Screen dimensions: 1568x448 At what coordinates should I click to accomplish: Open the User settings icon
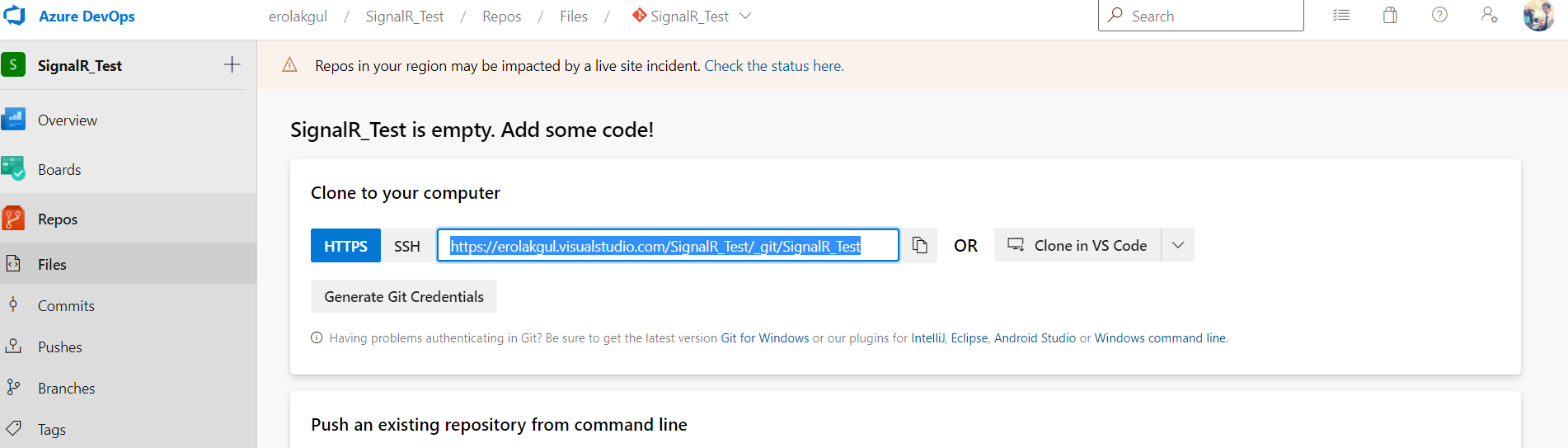pos(1489,16)
